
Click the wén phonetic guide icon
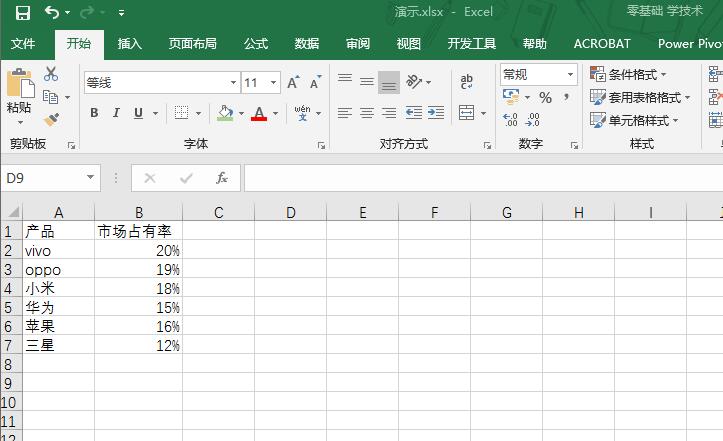tap(302, 113)
